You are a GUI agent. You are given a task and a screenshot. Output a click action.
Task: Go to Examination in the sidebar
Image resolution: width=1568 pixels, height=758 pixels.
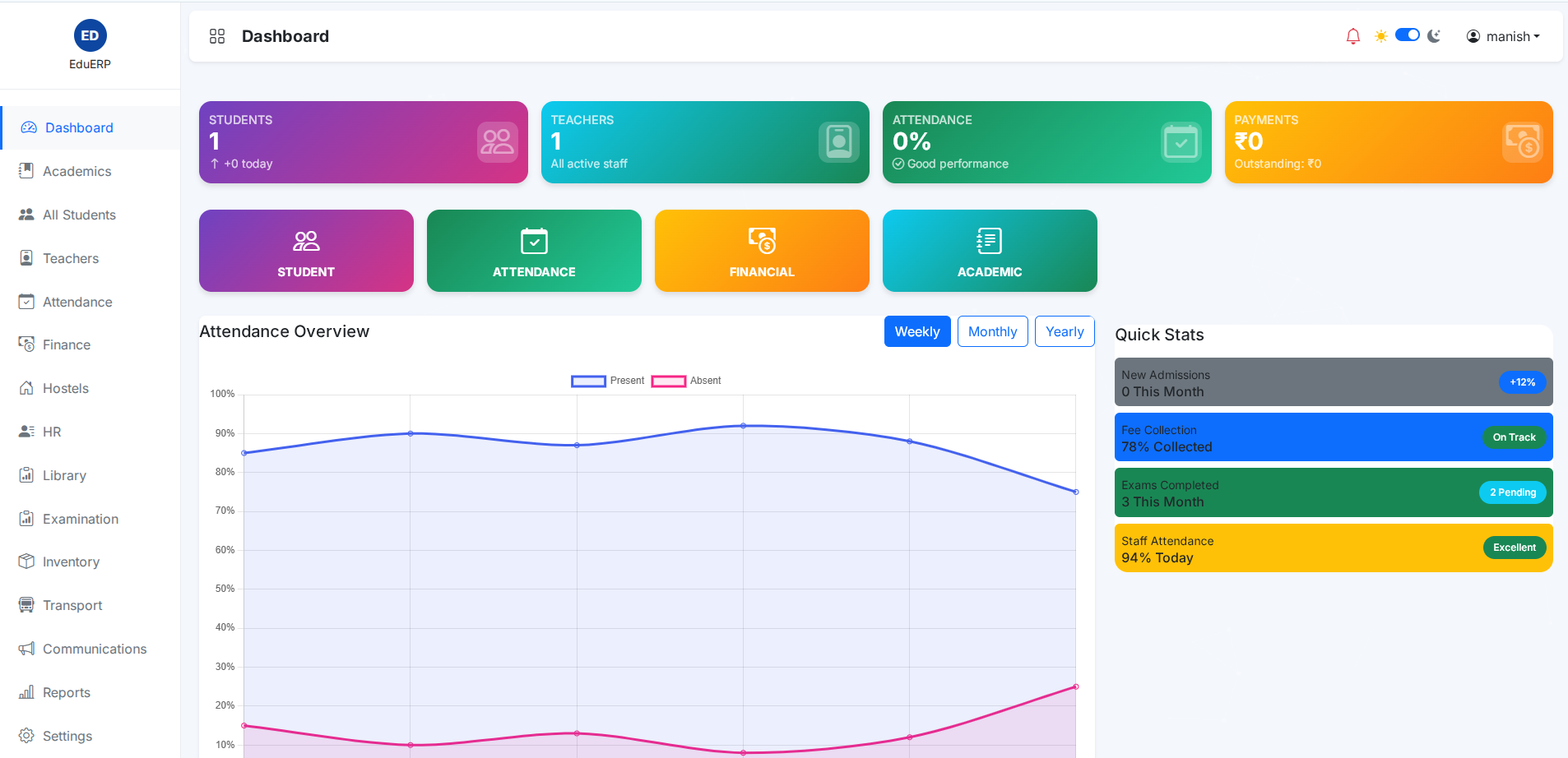(x=81, y=519)
